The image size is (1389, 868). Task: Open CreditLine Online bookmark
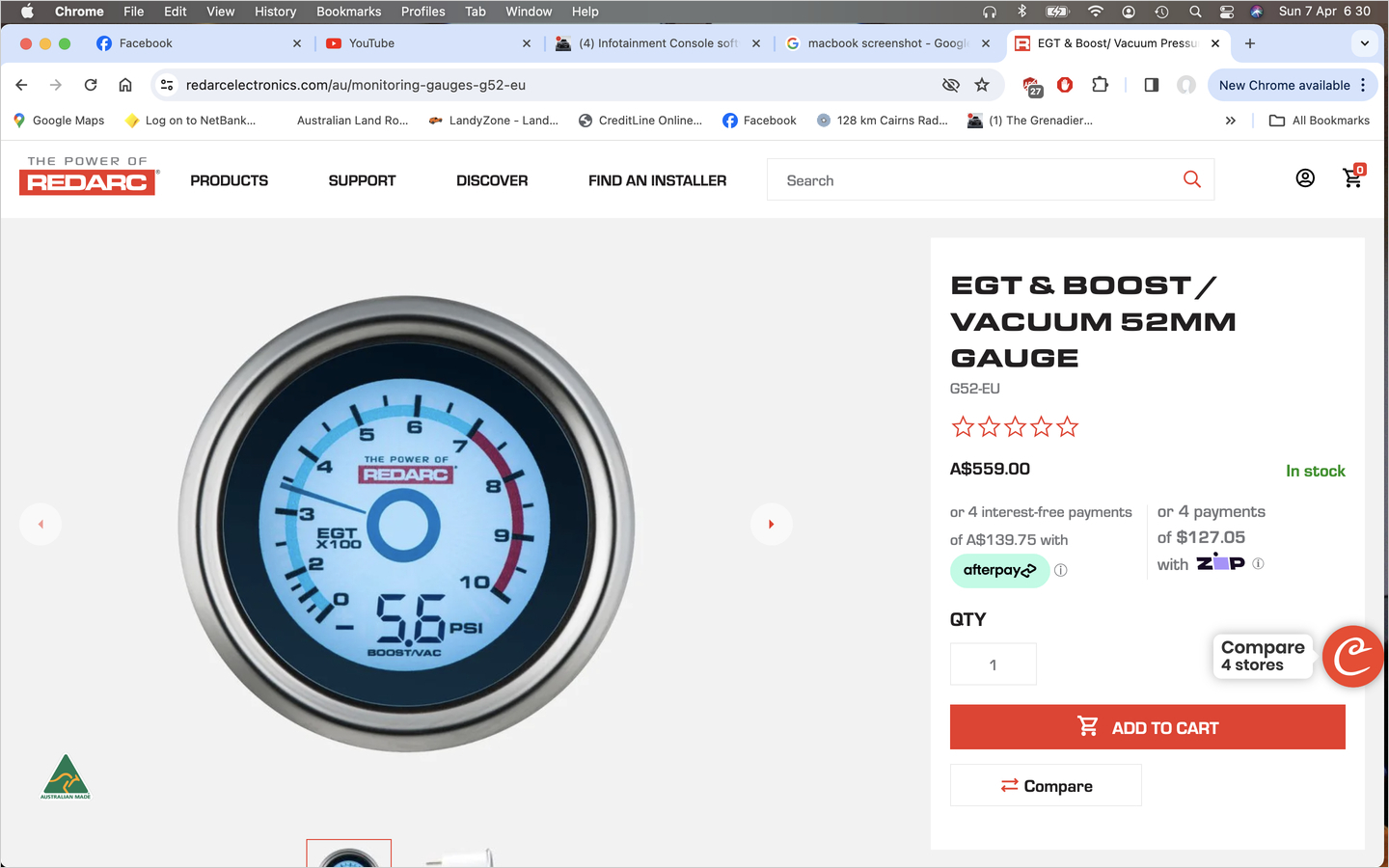pos(640,121)
